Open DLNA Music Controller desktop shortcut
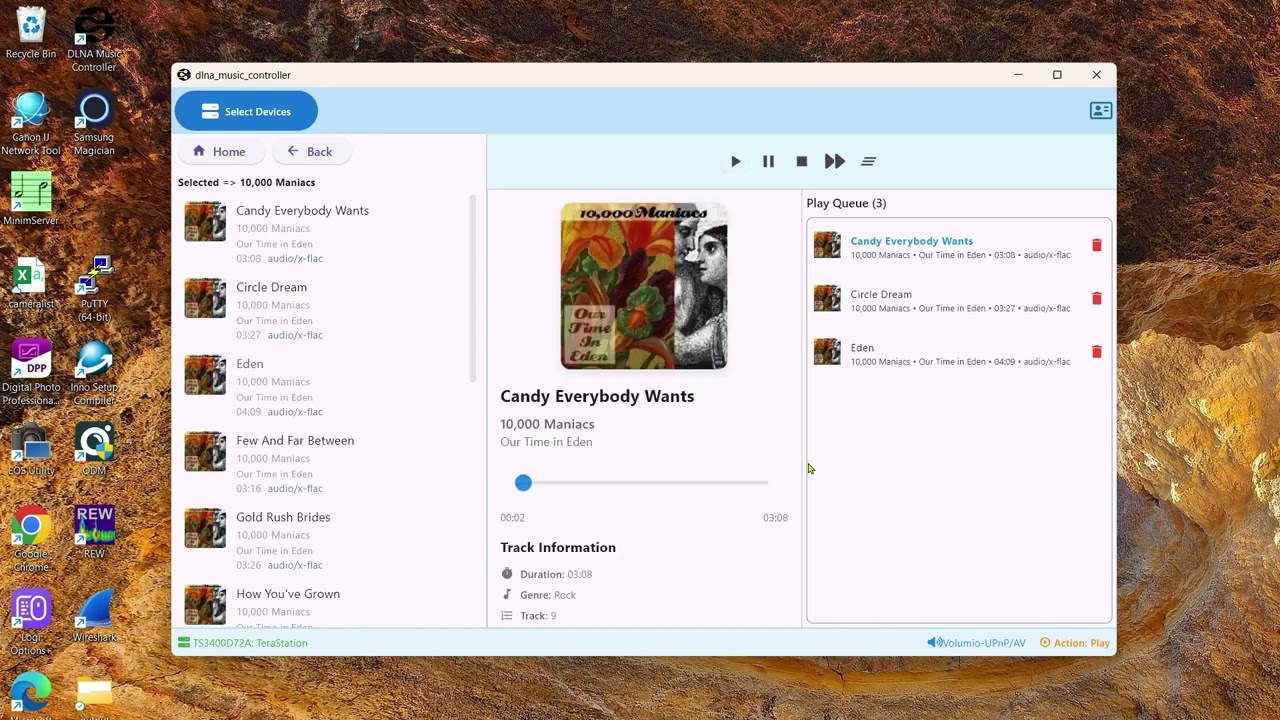This screenshot has height=720, width=1280. click(x=94, y=40)
